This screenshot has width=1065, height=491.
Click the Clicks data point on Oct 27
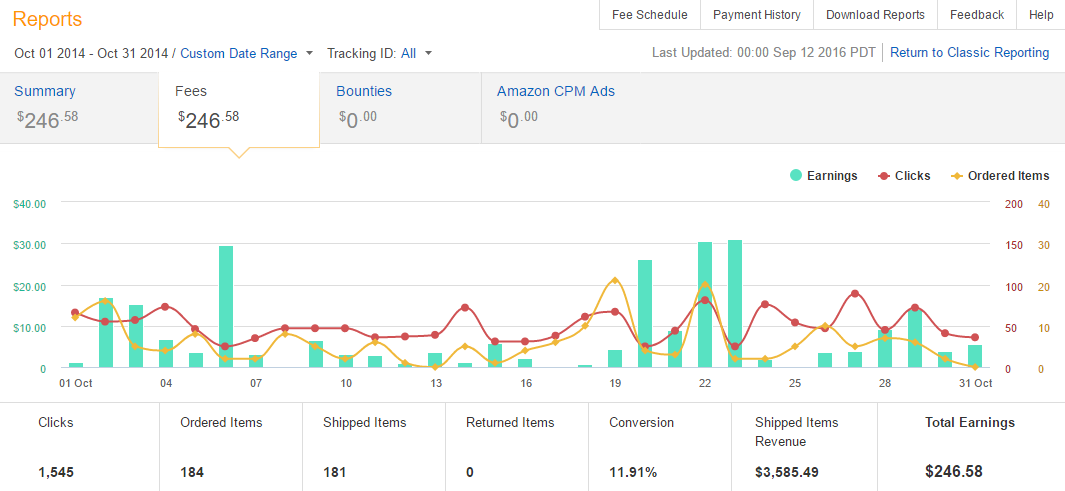855,294
